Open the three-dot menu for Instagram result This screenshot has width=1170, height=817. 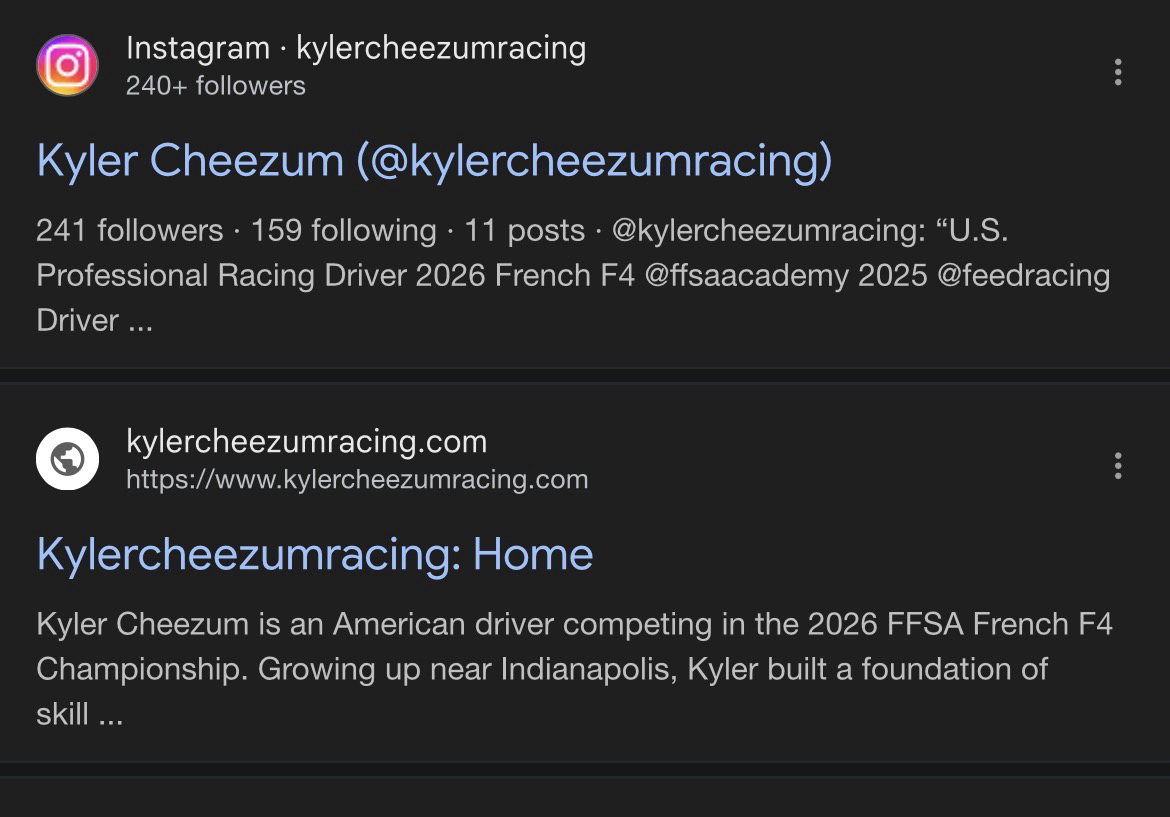(1117, 72)
